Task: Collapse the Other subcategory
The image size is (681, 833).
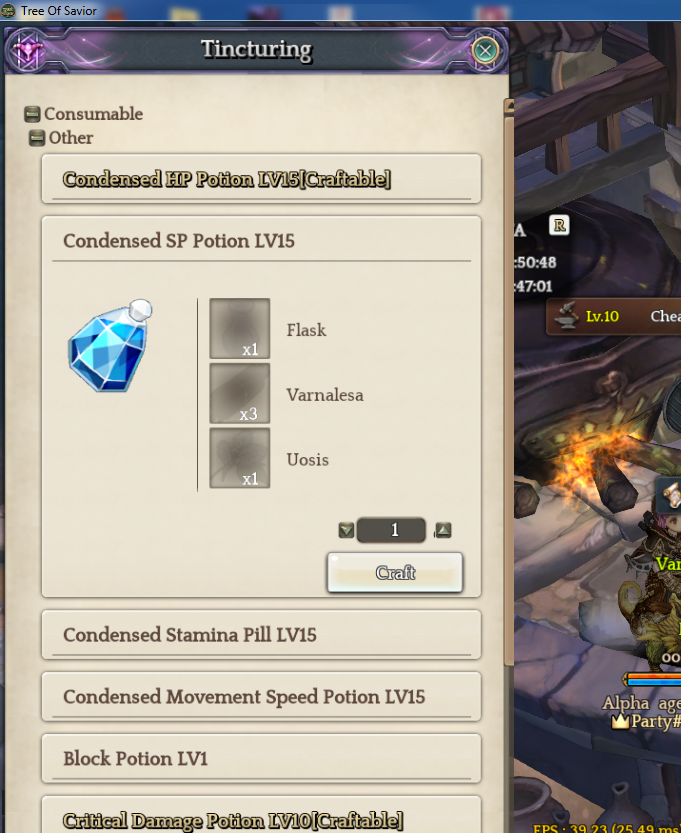Action: pyautogui.click(x=37, y=138)
